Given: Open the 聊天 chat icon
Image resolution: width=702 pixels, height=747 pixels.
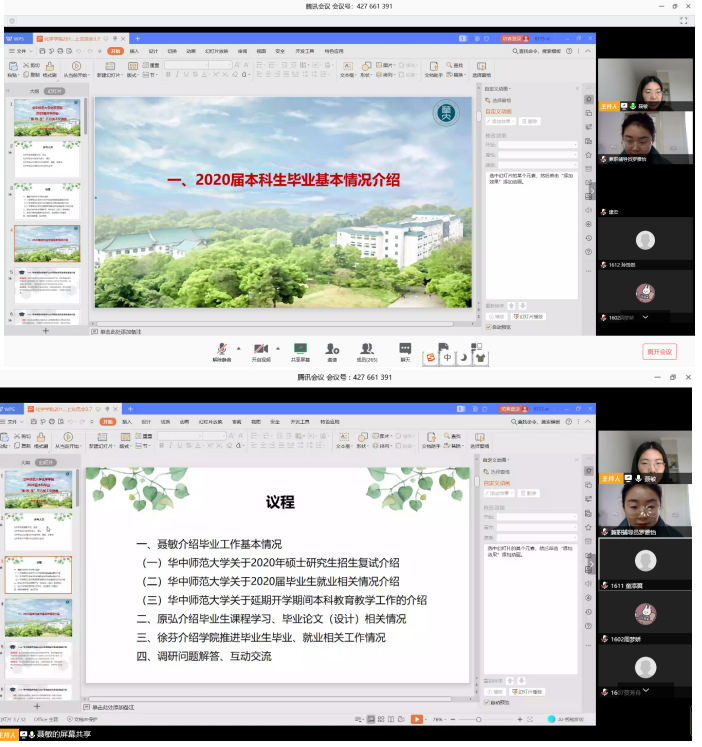Looking at the screenshot, I should tap(405, 348).
